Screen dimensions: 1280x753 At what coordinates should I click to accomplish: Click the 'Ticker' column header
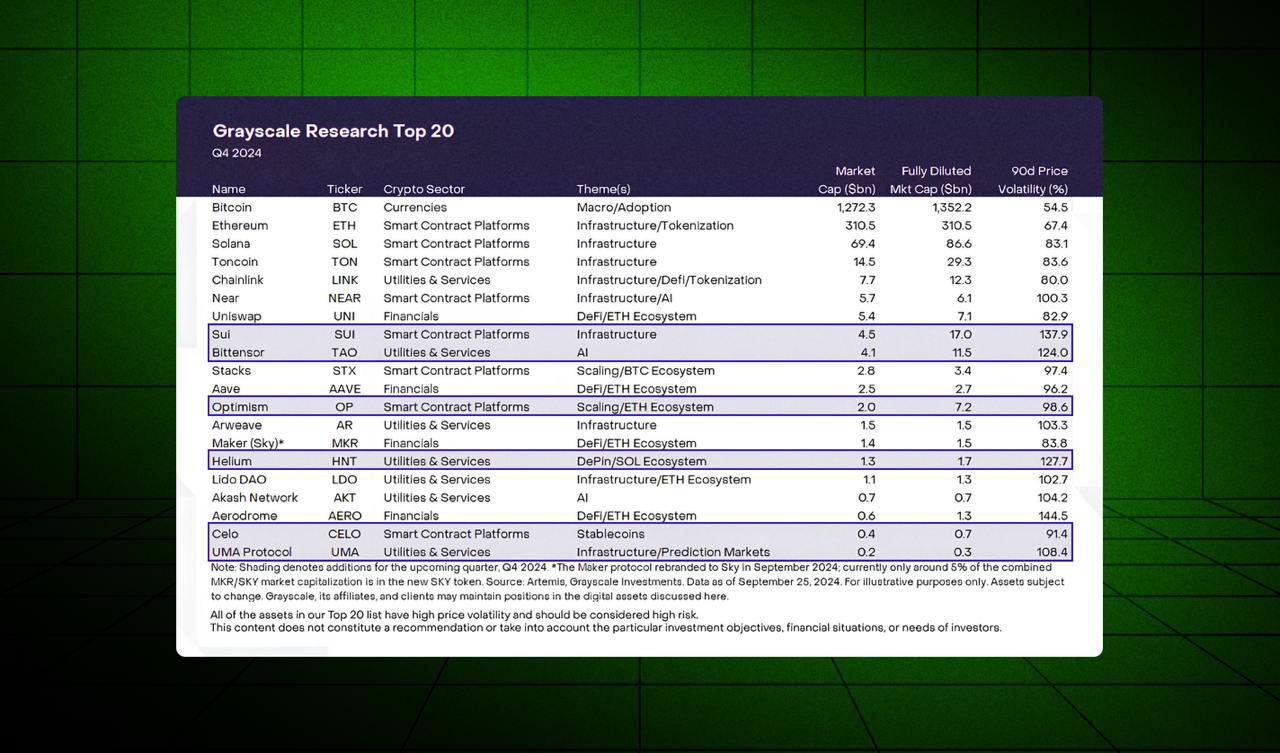345,189
